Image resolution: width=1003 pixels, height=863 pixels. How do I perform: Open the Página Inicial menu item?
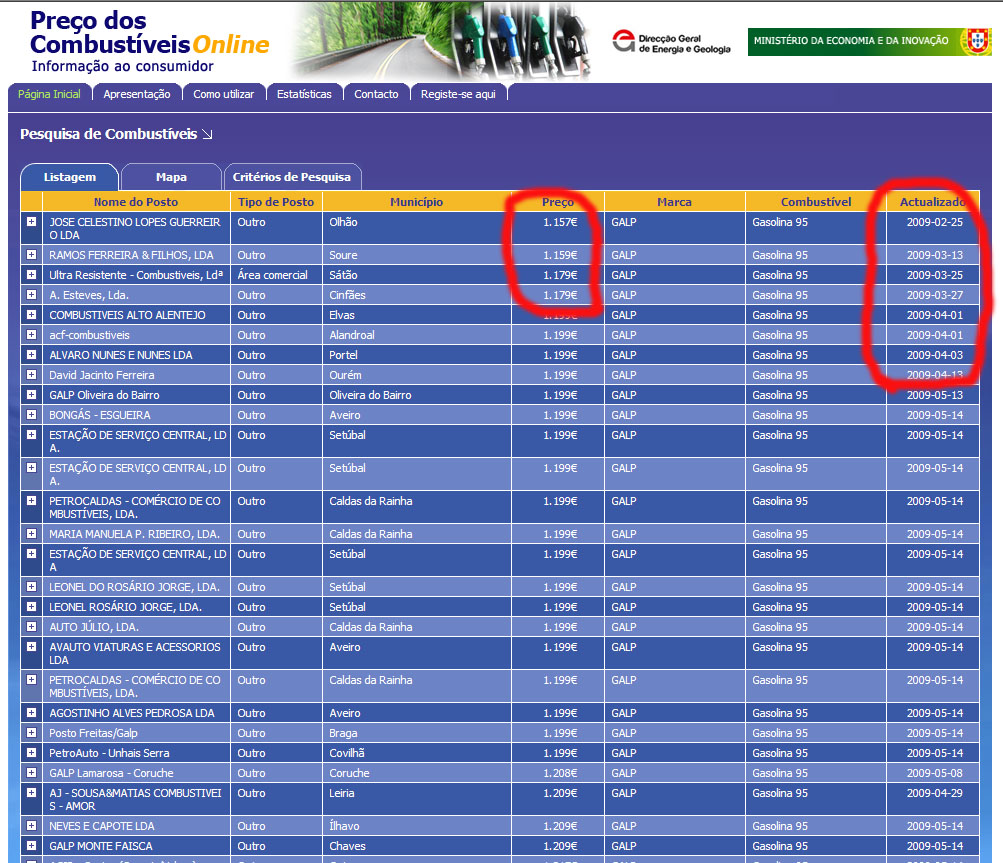49,94
